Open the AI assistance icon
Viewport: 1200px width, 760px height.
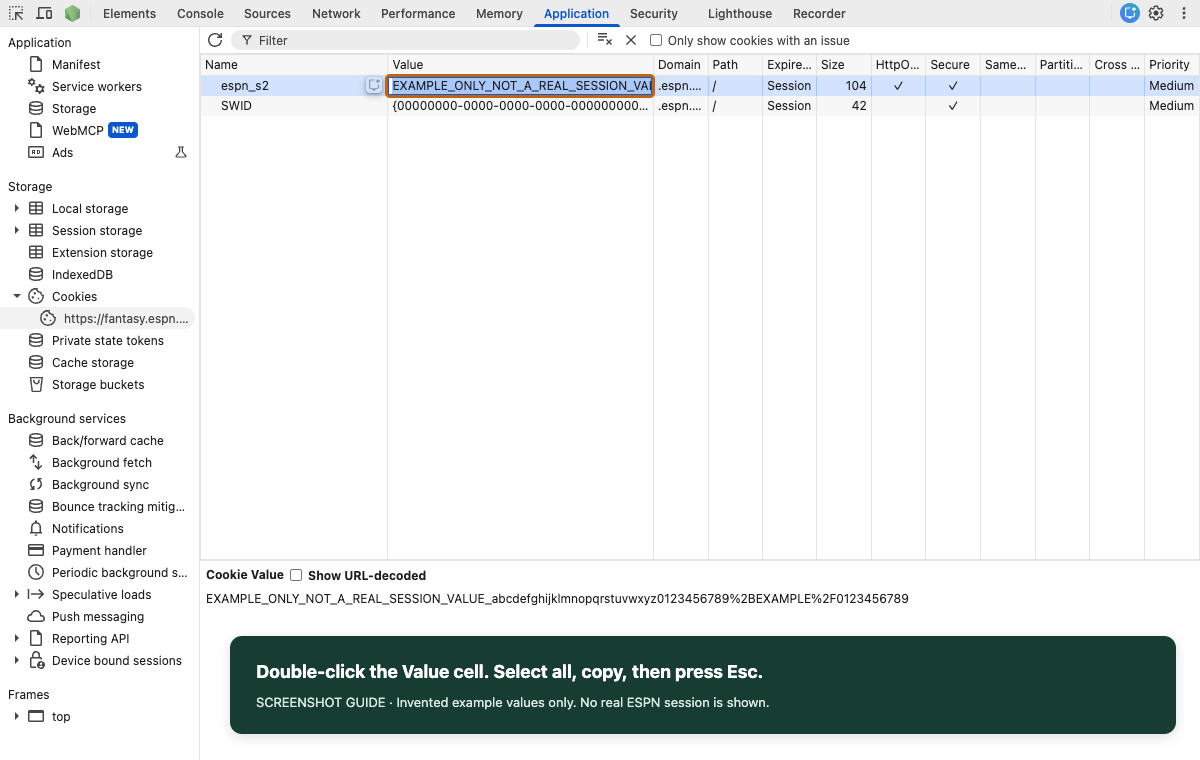point(1129,13)
